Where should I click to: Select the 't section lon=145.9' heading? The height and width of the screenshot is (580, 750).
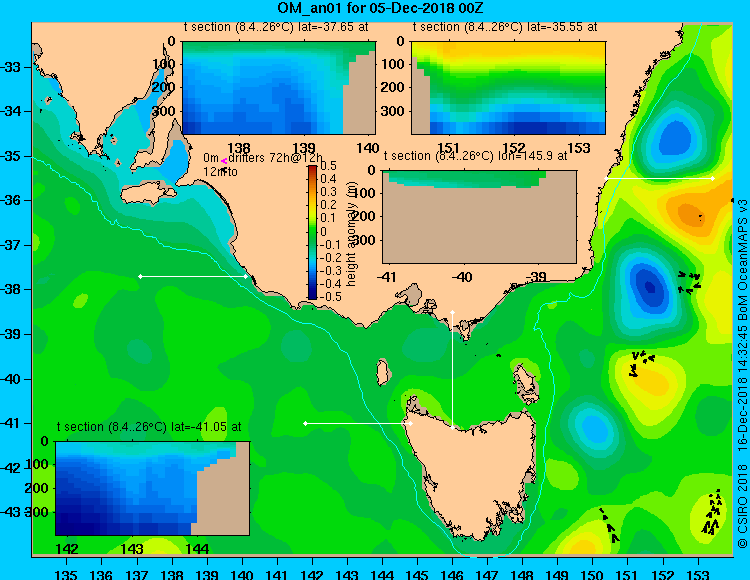click(475, 156)
